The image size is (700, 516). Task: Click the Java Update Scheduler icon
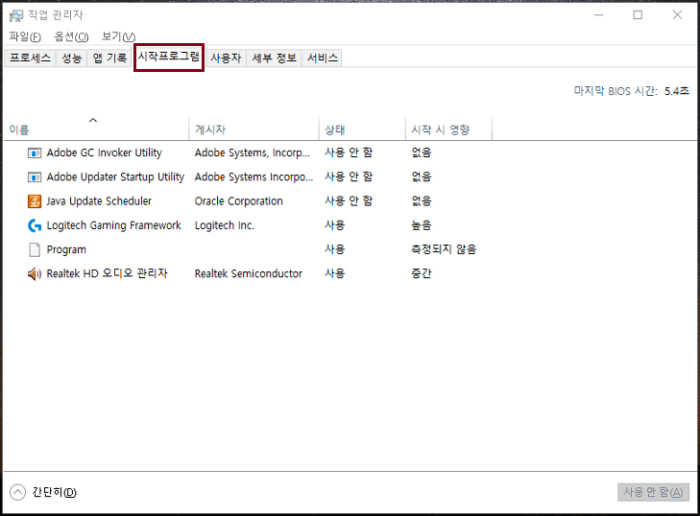(34, 201)
